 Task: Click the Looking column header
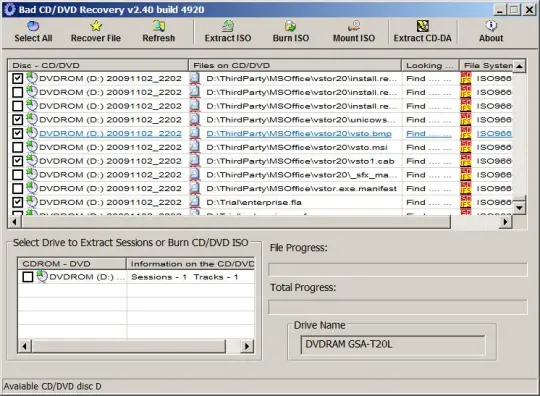430,65
